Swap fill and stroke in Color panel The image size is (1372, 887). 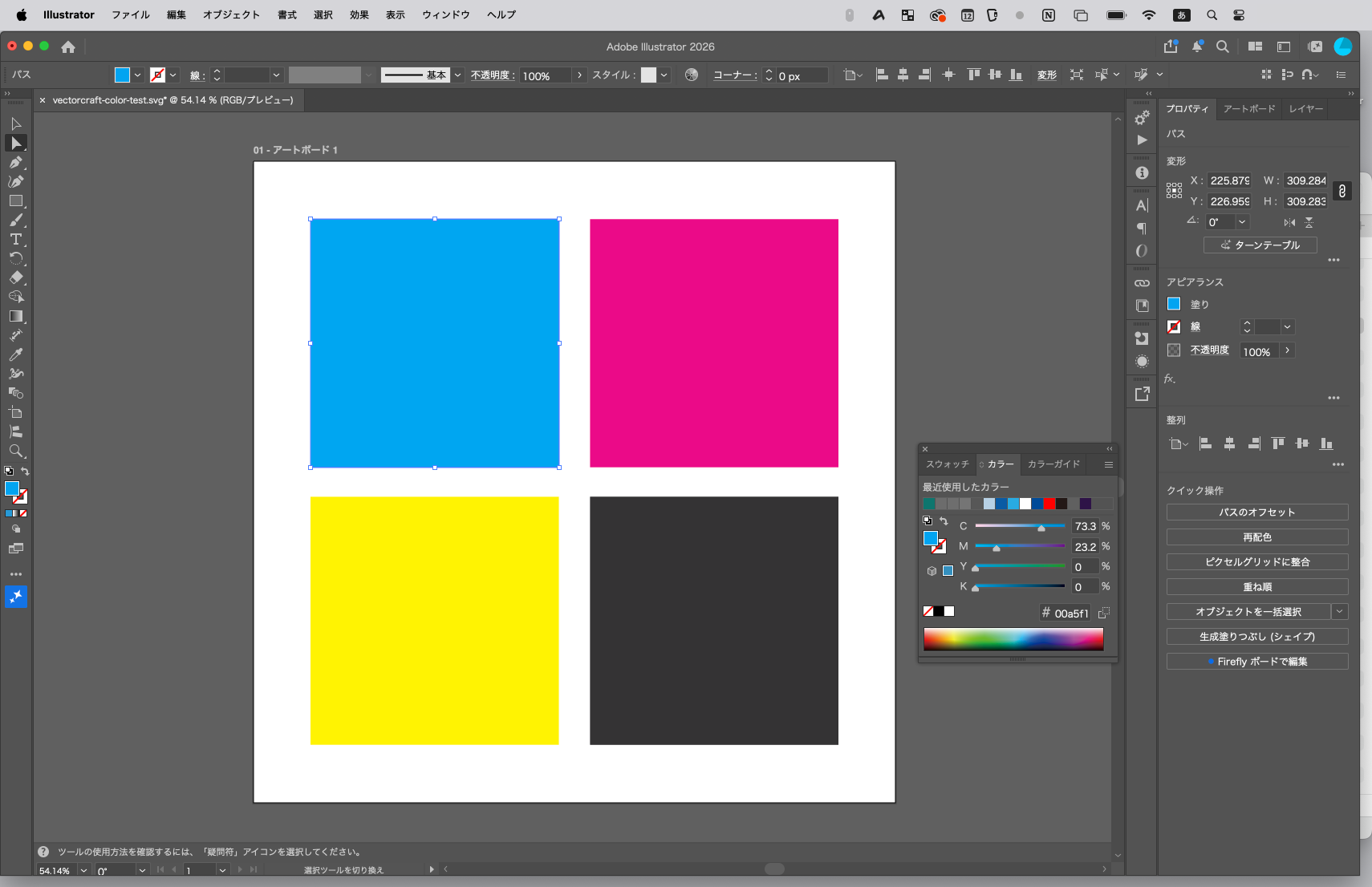[944, 520]
